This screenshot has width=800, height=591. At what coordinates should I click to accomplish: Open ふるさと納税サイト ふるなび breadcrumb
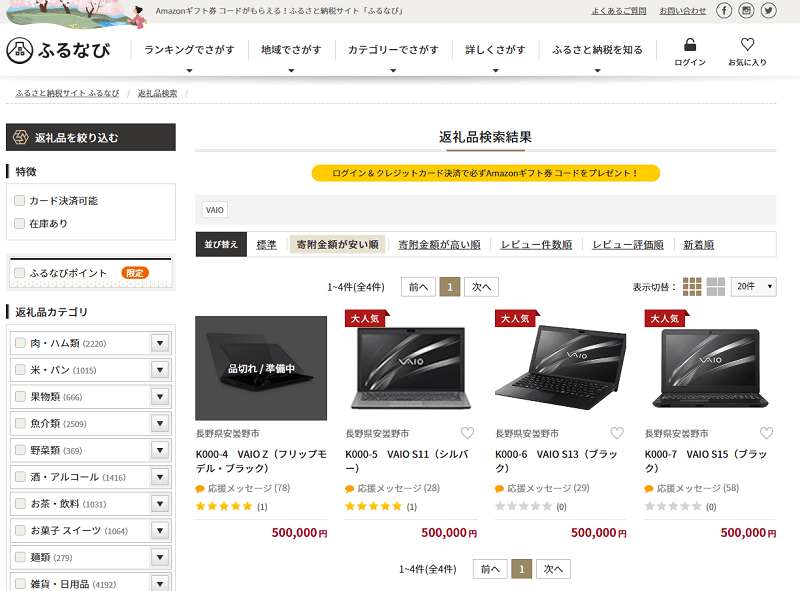click(x=67, y=93)
